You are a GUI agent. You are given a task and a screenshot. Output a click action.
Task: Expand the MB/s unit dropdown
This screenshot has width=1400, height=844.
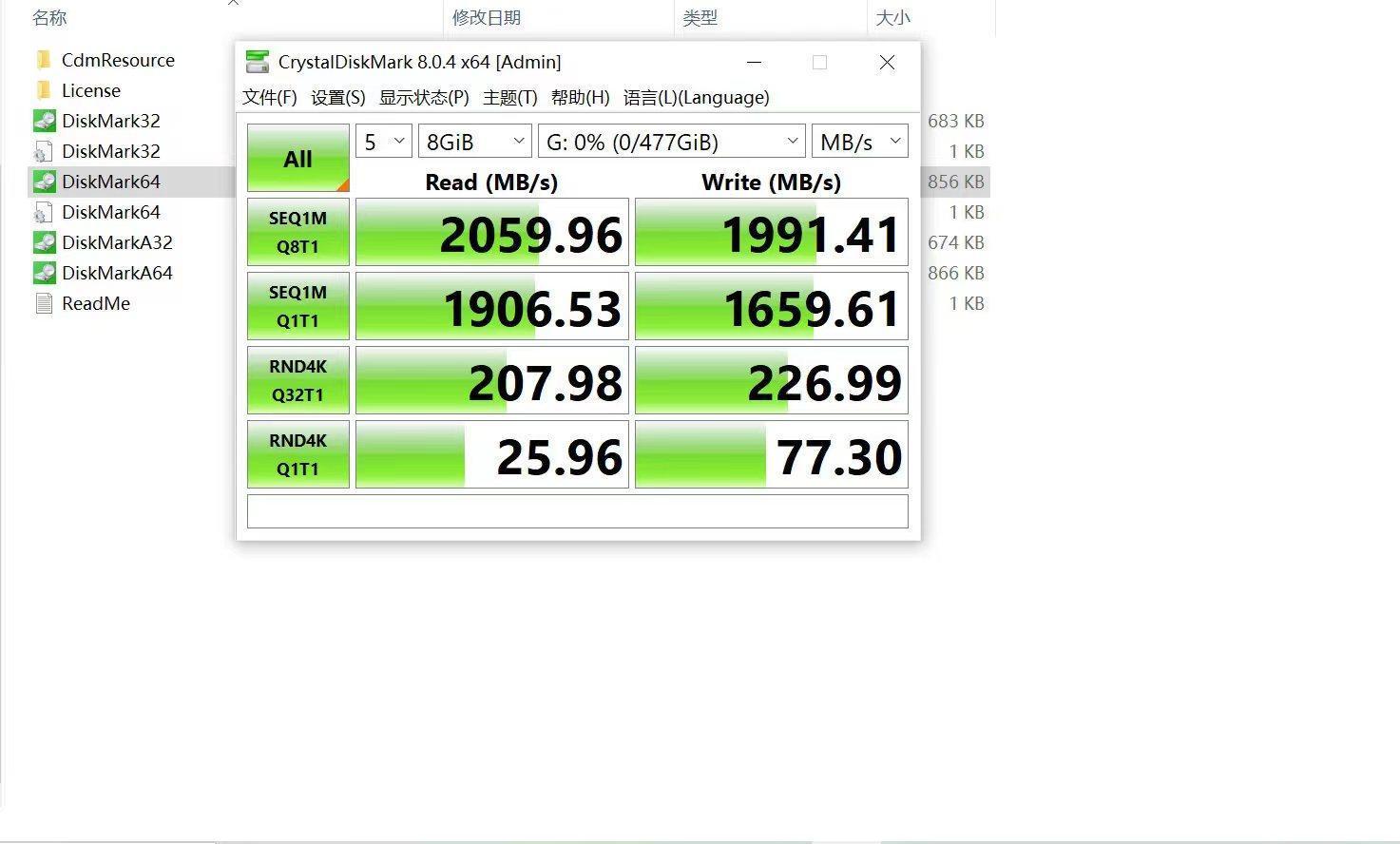tap(860, 142)
